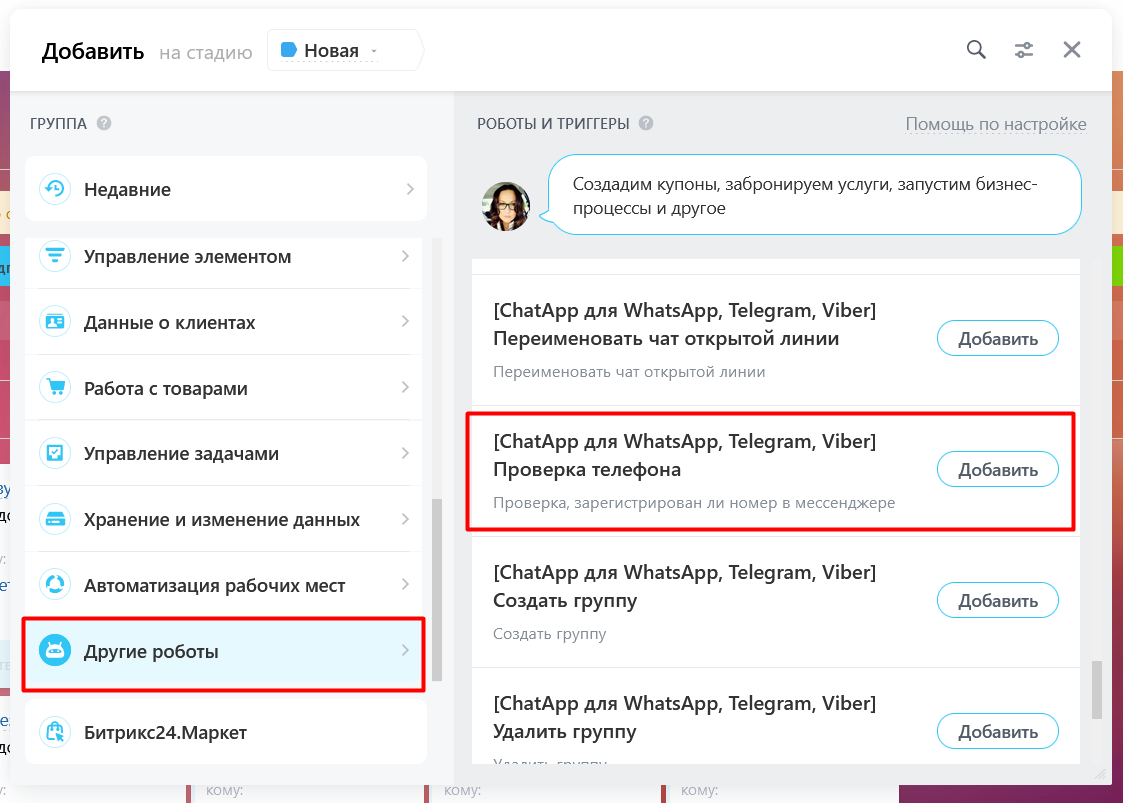
Task: Open the Помощь по настройке link
Action: pyautogui.click(x=995, y=124)
